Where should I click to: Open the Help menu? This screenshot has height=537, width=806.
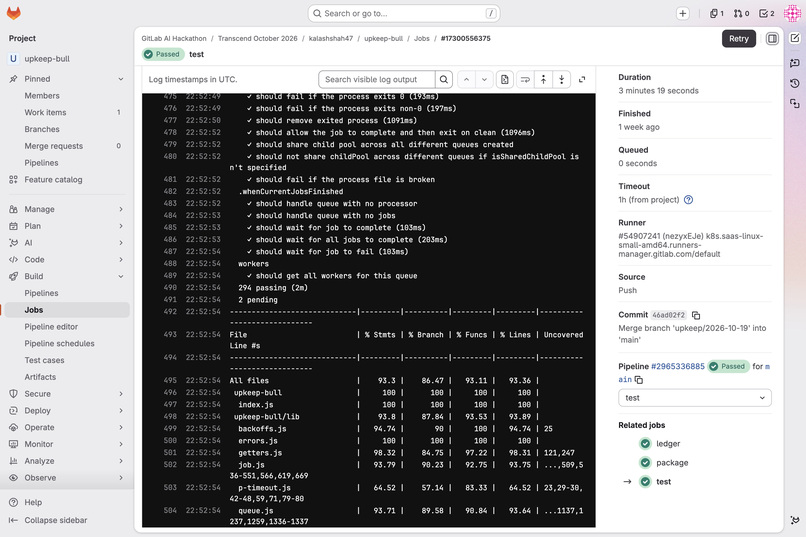coord(33,502)
